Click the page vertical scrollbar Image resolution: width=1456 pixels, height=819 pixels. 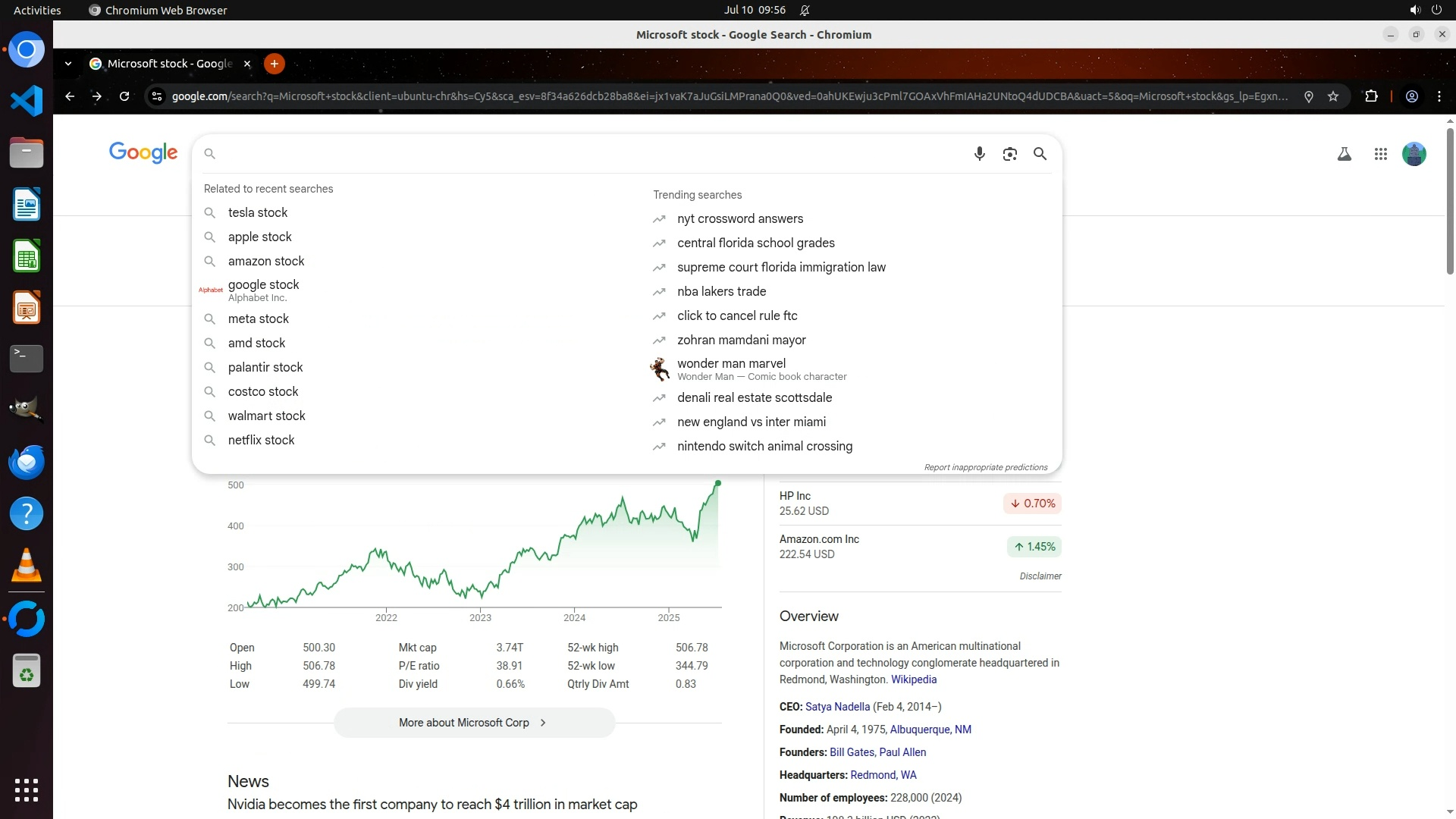[1450, 201]
